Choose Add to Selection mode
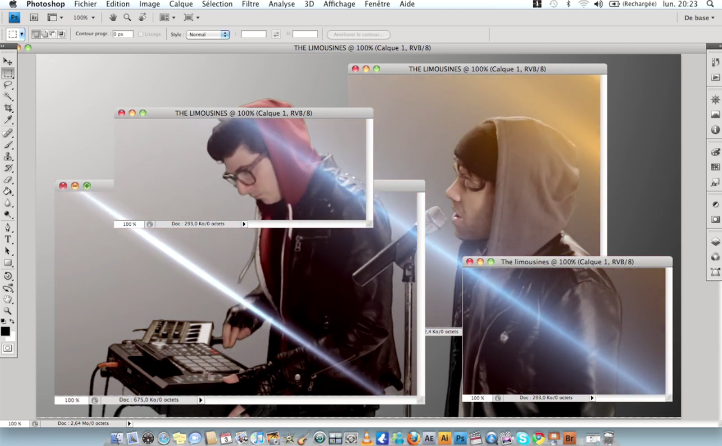This screenshot has height=446, width=722. point(44,34)
